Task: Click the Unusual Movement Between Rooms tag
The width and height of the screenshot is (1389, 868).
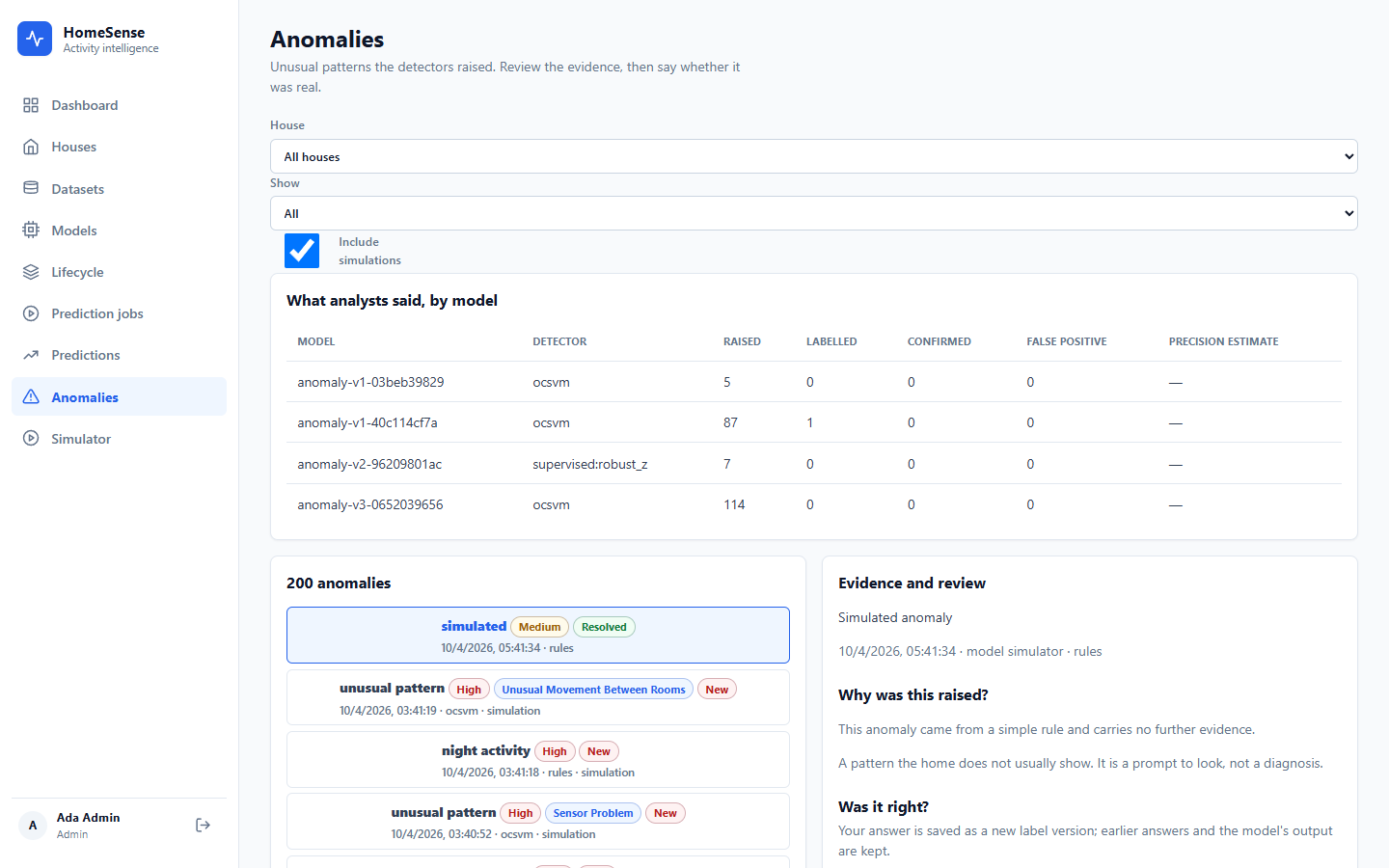Action: coord(593,690)
